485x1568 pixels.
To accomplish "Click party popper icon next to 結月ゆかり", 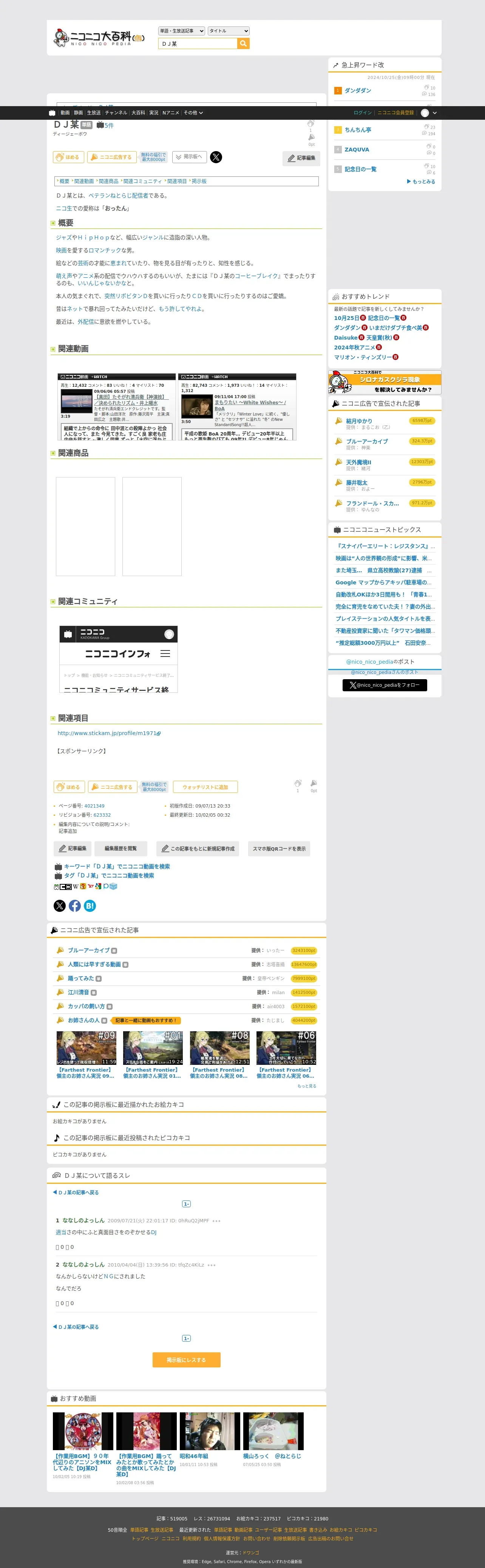I will (x=339, y=420).
